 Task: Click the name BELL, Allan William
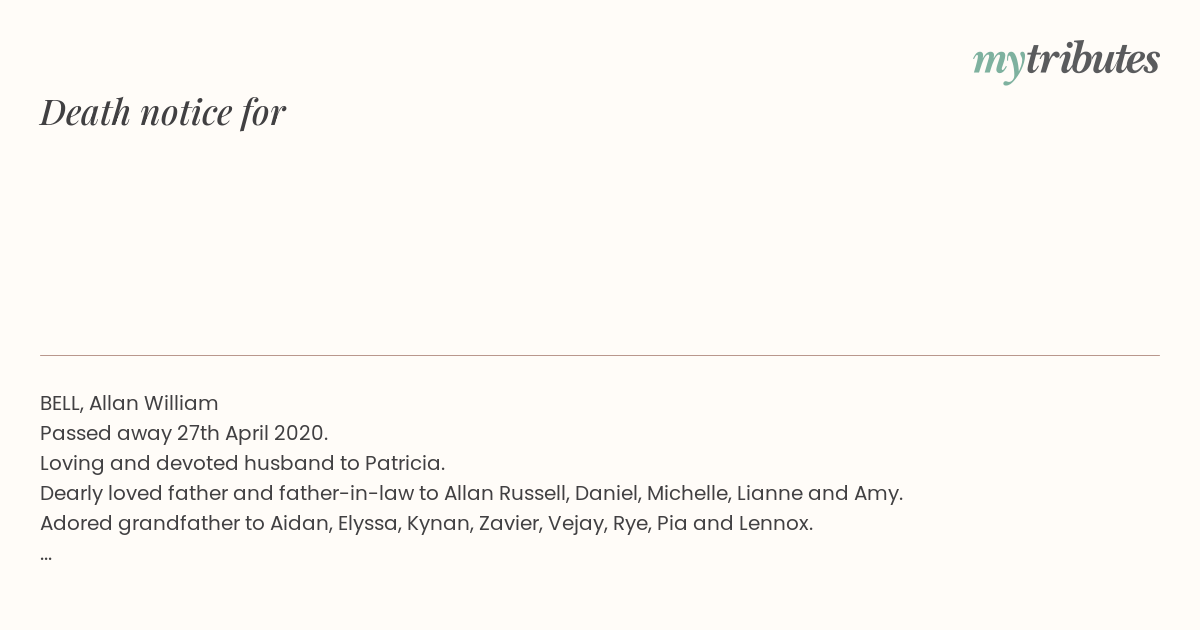tap(129, 404)
